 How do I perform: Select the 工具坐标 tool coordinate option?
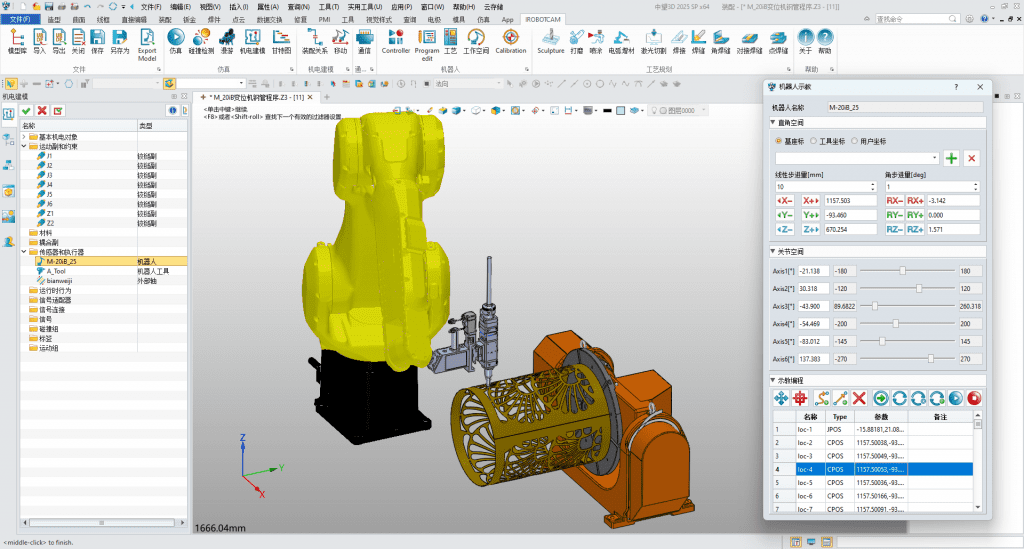pyautogui.click(x=813, y=141)
